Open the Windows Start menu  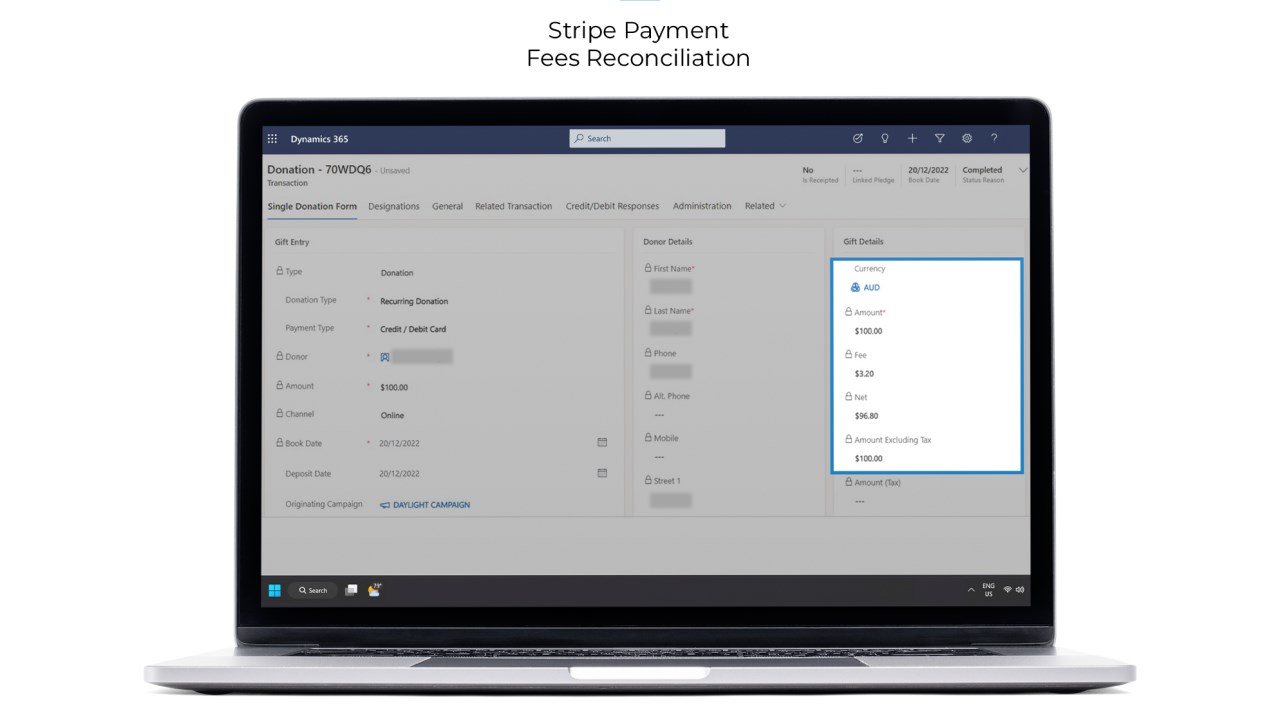click(274, 590)
